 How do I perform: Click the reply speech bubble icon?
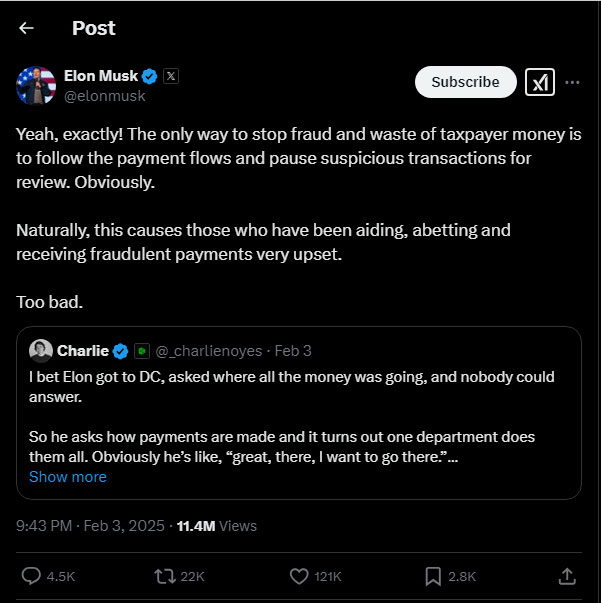(31, 576)
